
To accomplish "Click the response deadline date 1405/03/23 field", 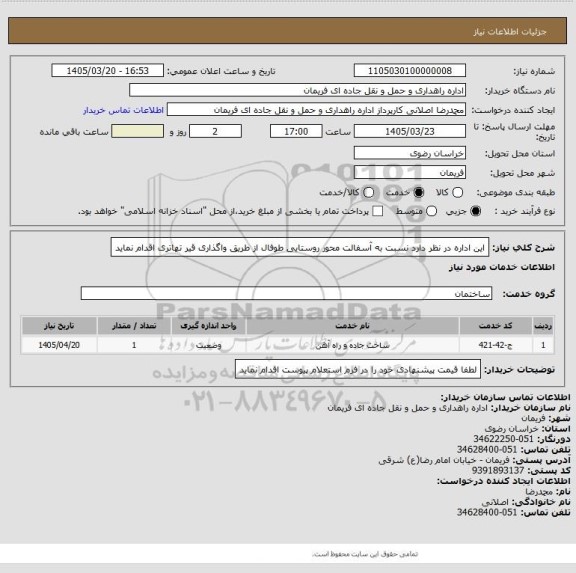I will coord(410,131).
